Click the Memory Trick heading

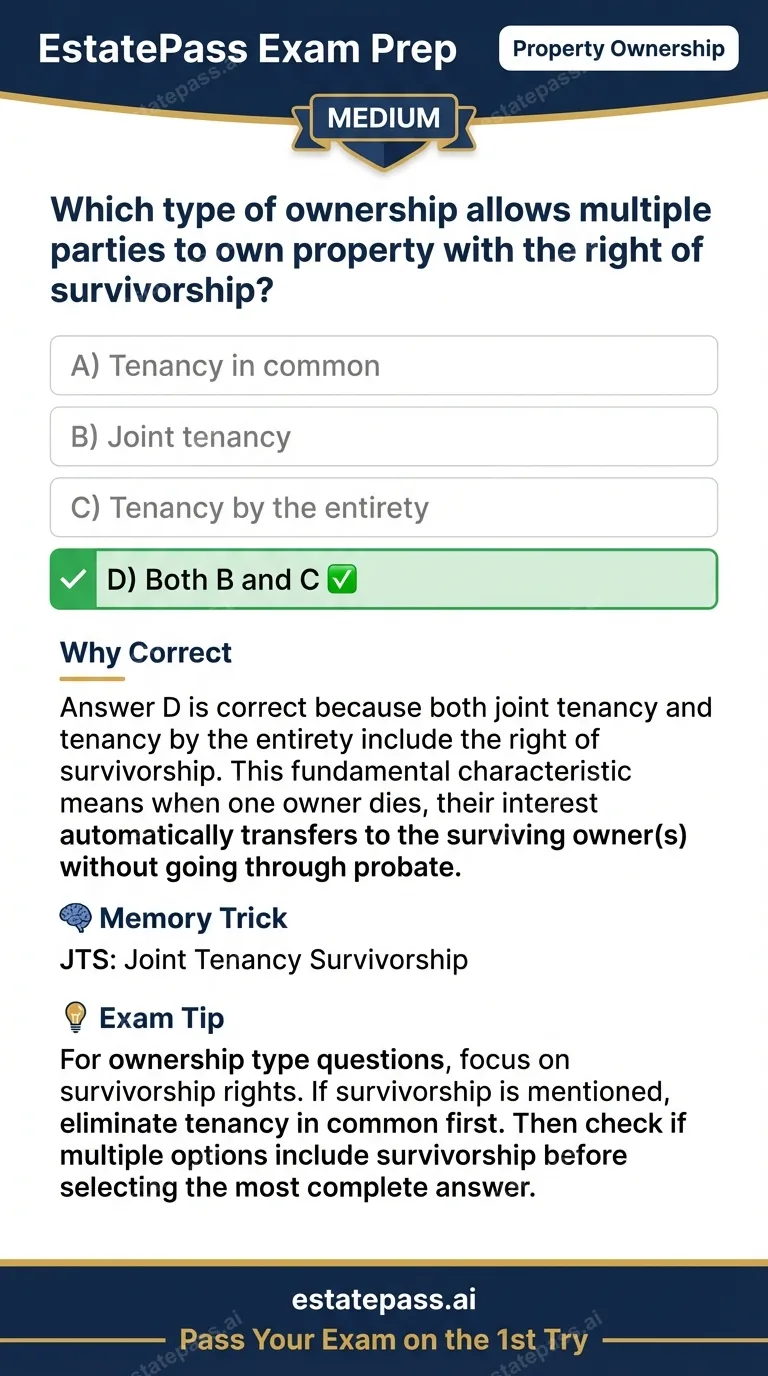click(193, 918)
